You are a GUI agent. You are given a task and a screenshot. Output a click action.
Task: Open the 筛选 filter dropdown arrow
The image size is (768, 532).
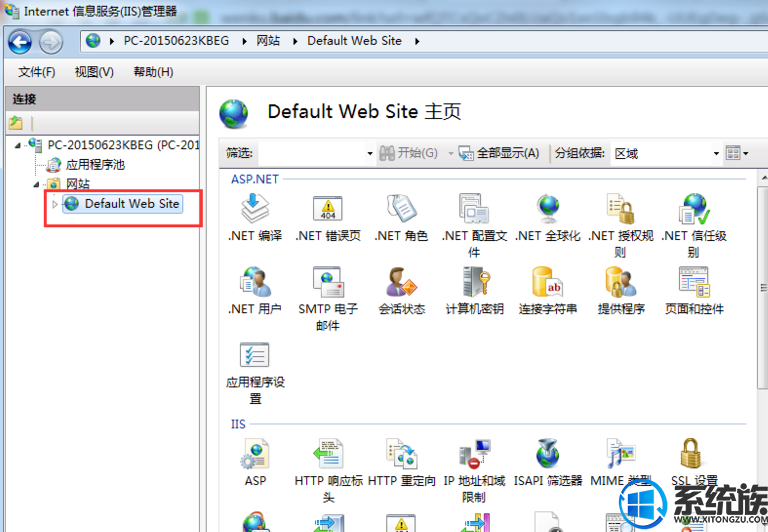pyautogui.click(x=370, y=153)
